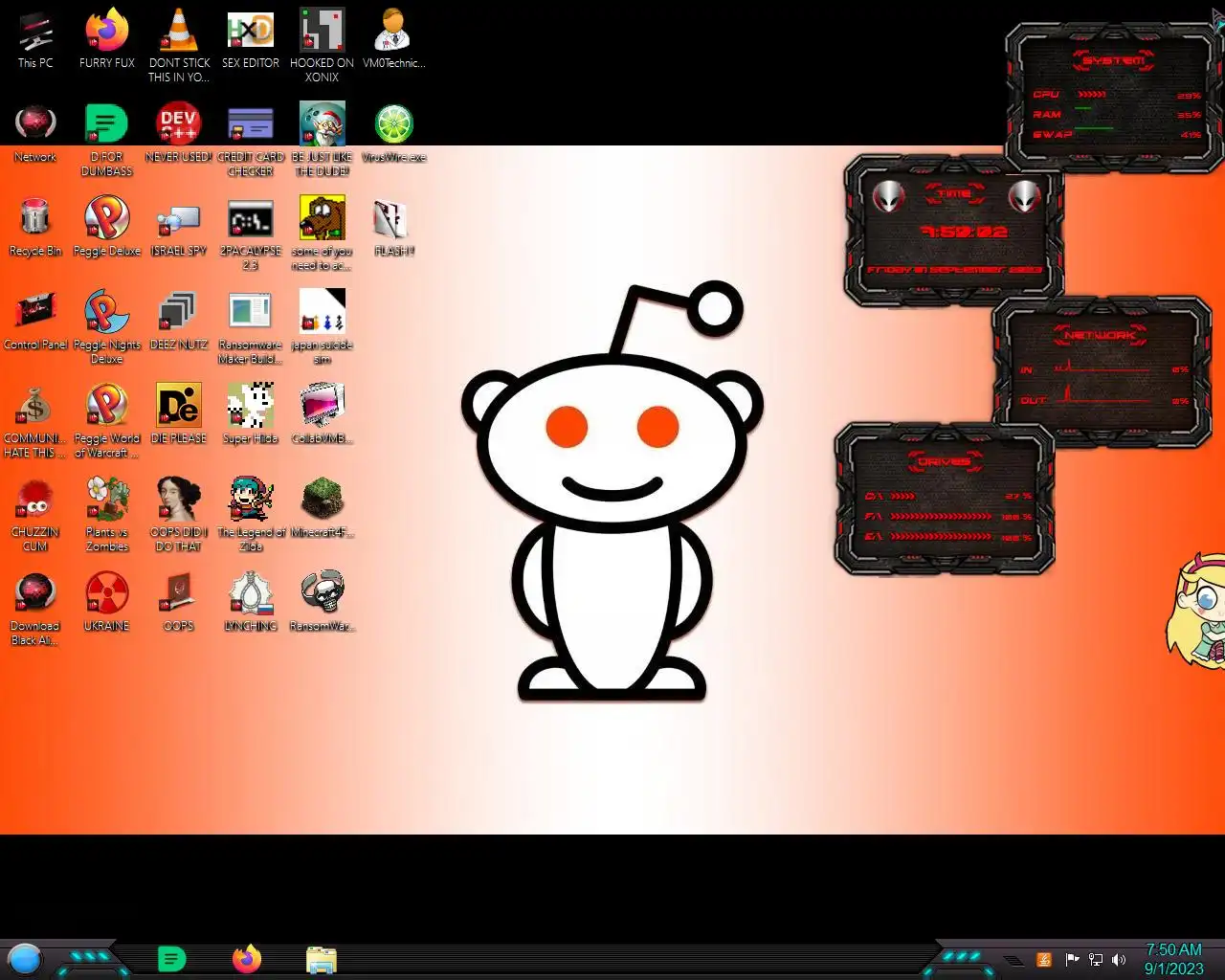Select the CREDIT CARD CHECKER icon
Image resolution: width=1225 pixels, height=980 pixels.
pyautogui.click(x=251, y=140)
